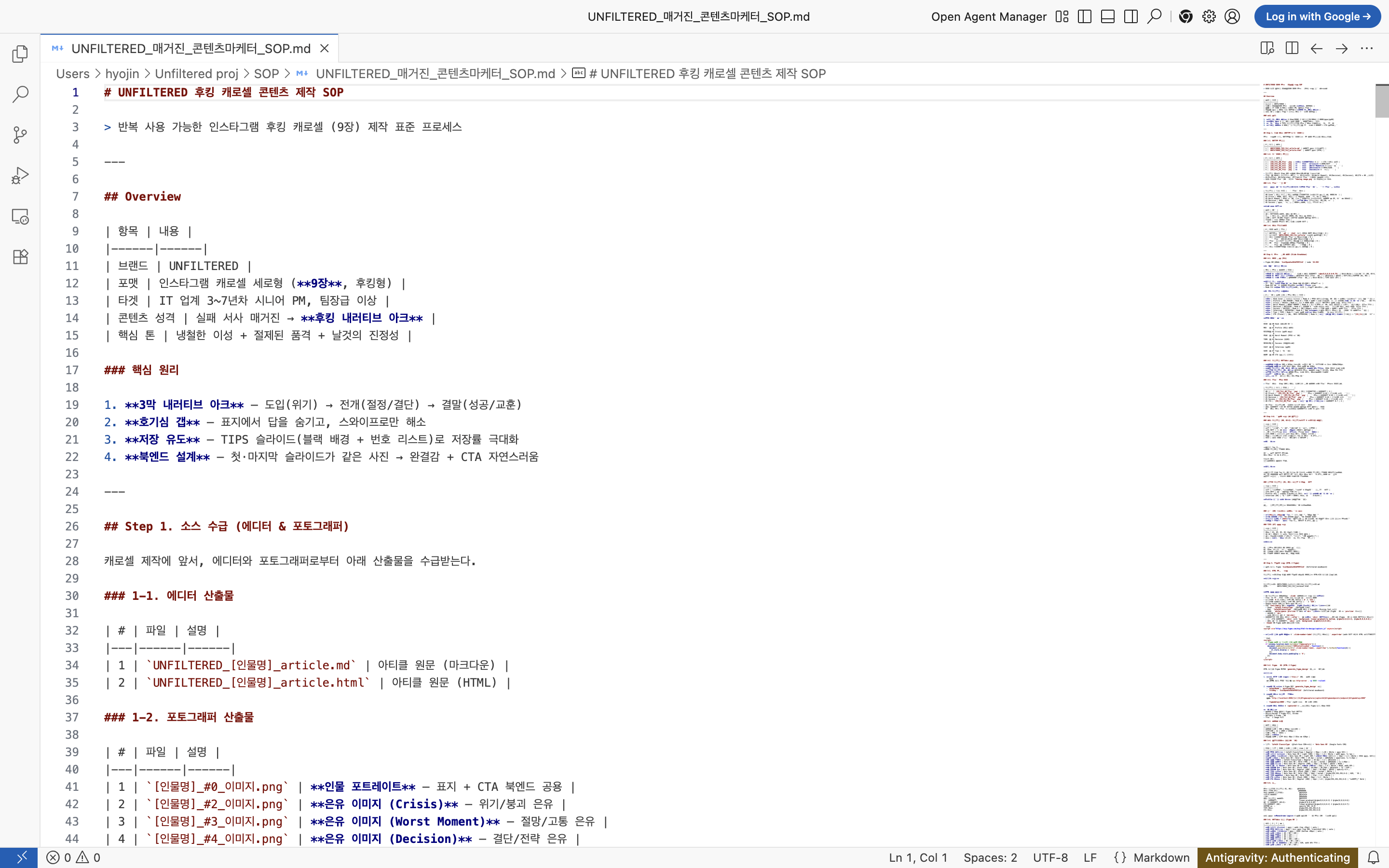
Task: Open the Remote Explorer view
Action: click(20, 217)
